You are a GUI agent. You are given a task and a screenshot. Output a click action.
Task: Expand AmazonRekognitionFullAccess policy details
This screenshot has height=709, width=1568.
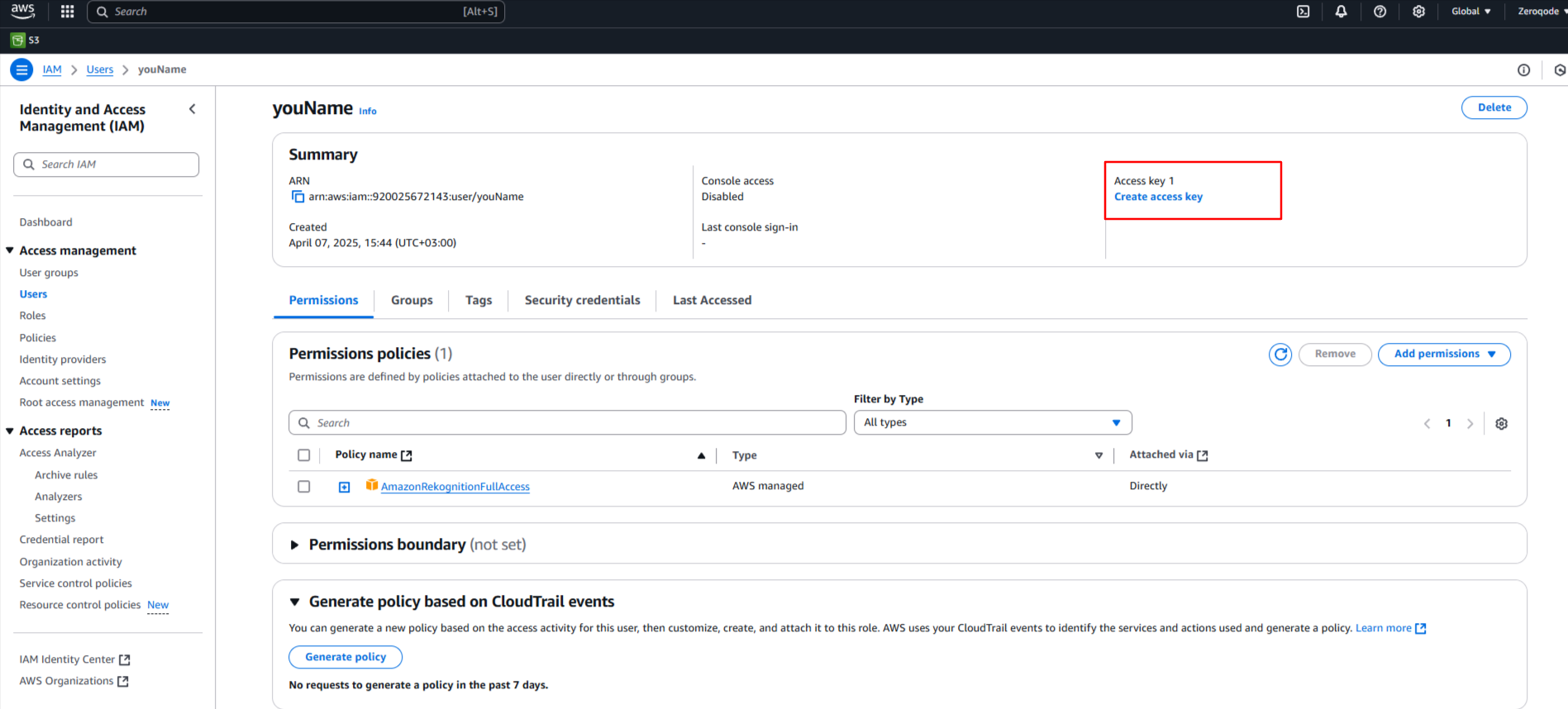[345, 488]
